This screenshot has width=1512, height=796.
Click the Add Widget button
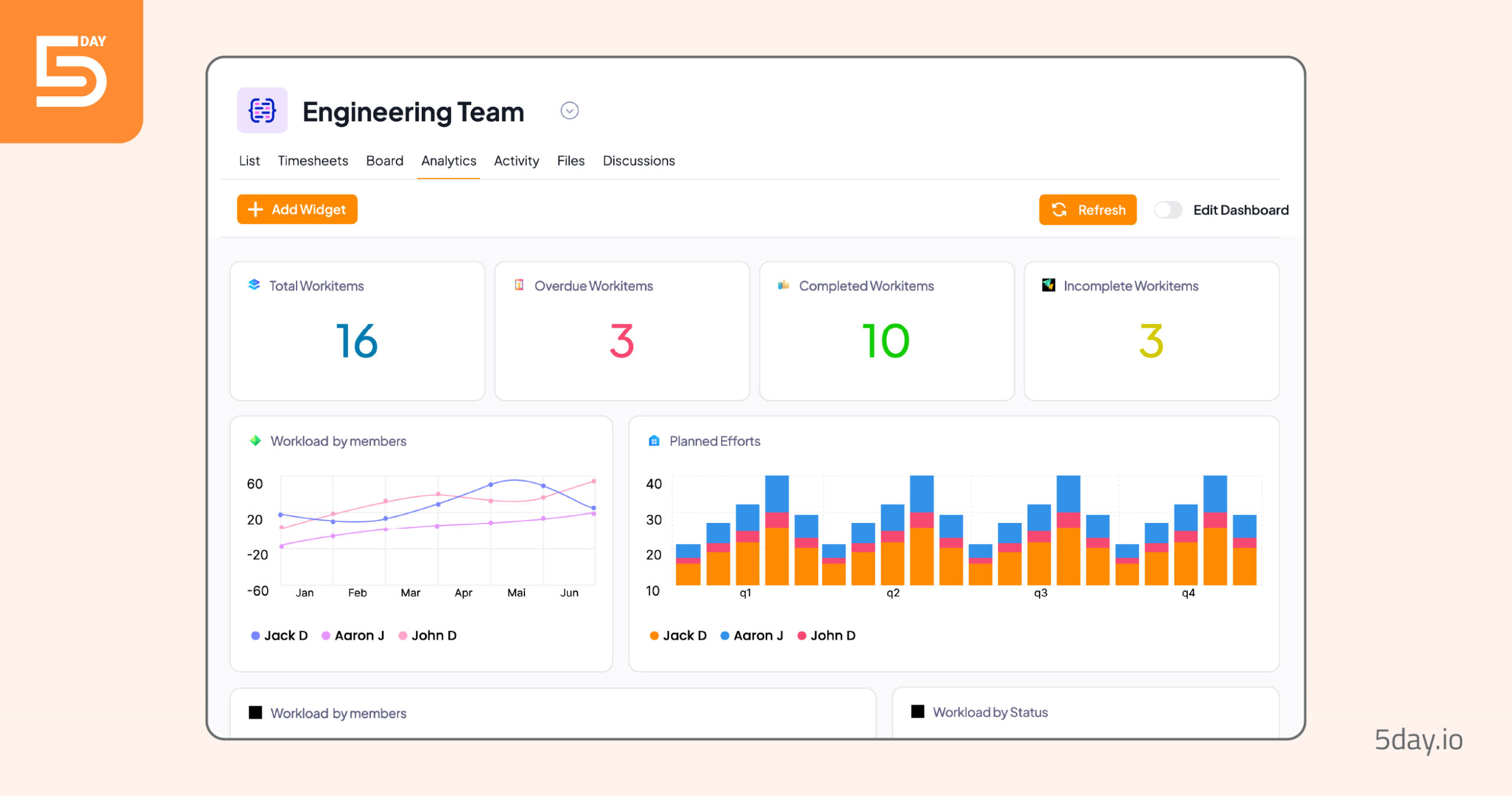[x=297, y=209]
